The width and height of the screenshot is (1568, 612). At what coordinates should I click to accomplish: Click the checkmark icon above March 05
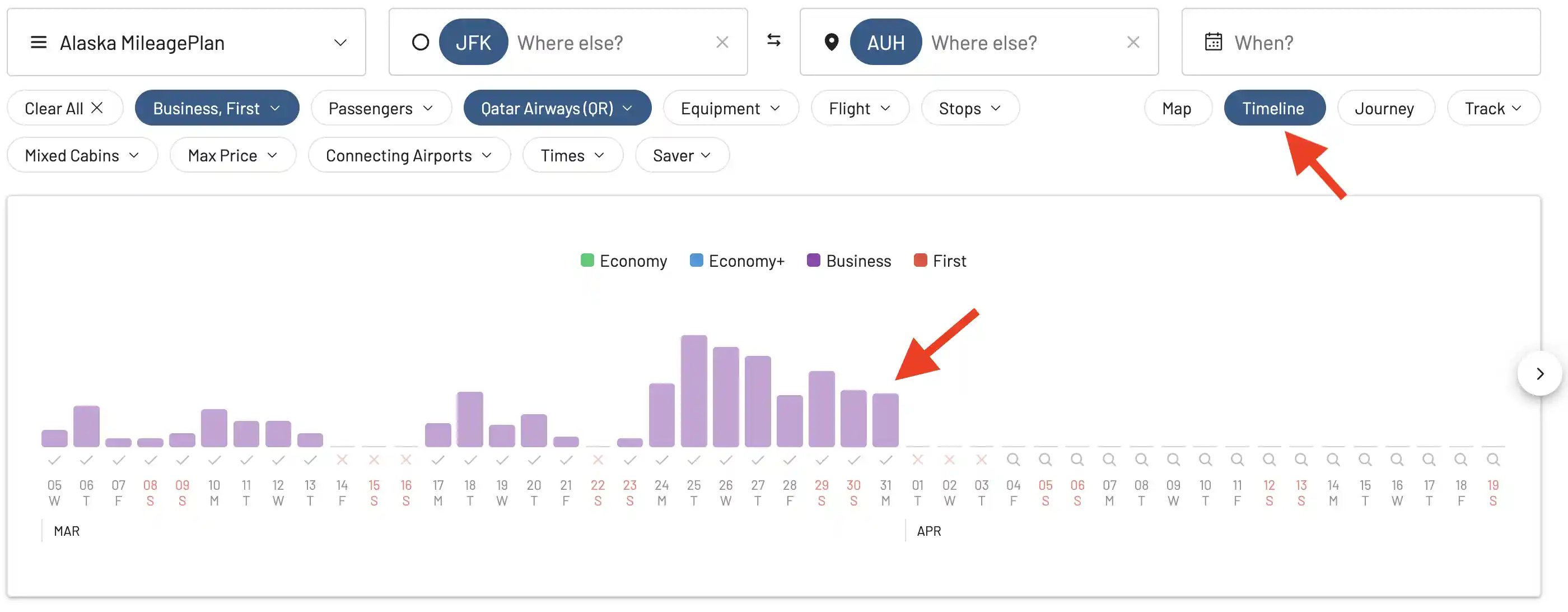(x=54, y=460)
